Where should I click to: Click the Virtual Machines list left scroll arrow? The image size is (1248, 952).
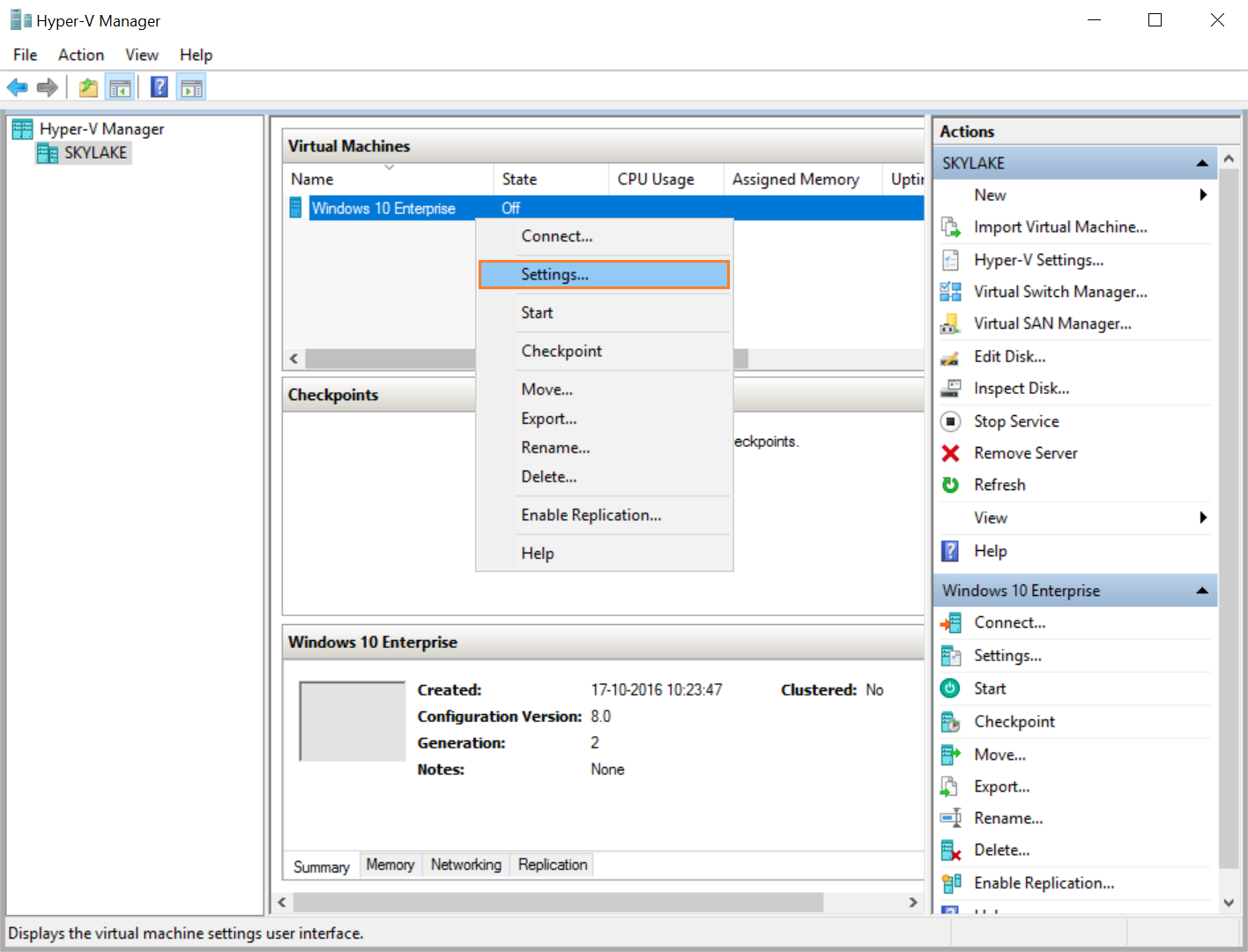294,359
